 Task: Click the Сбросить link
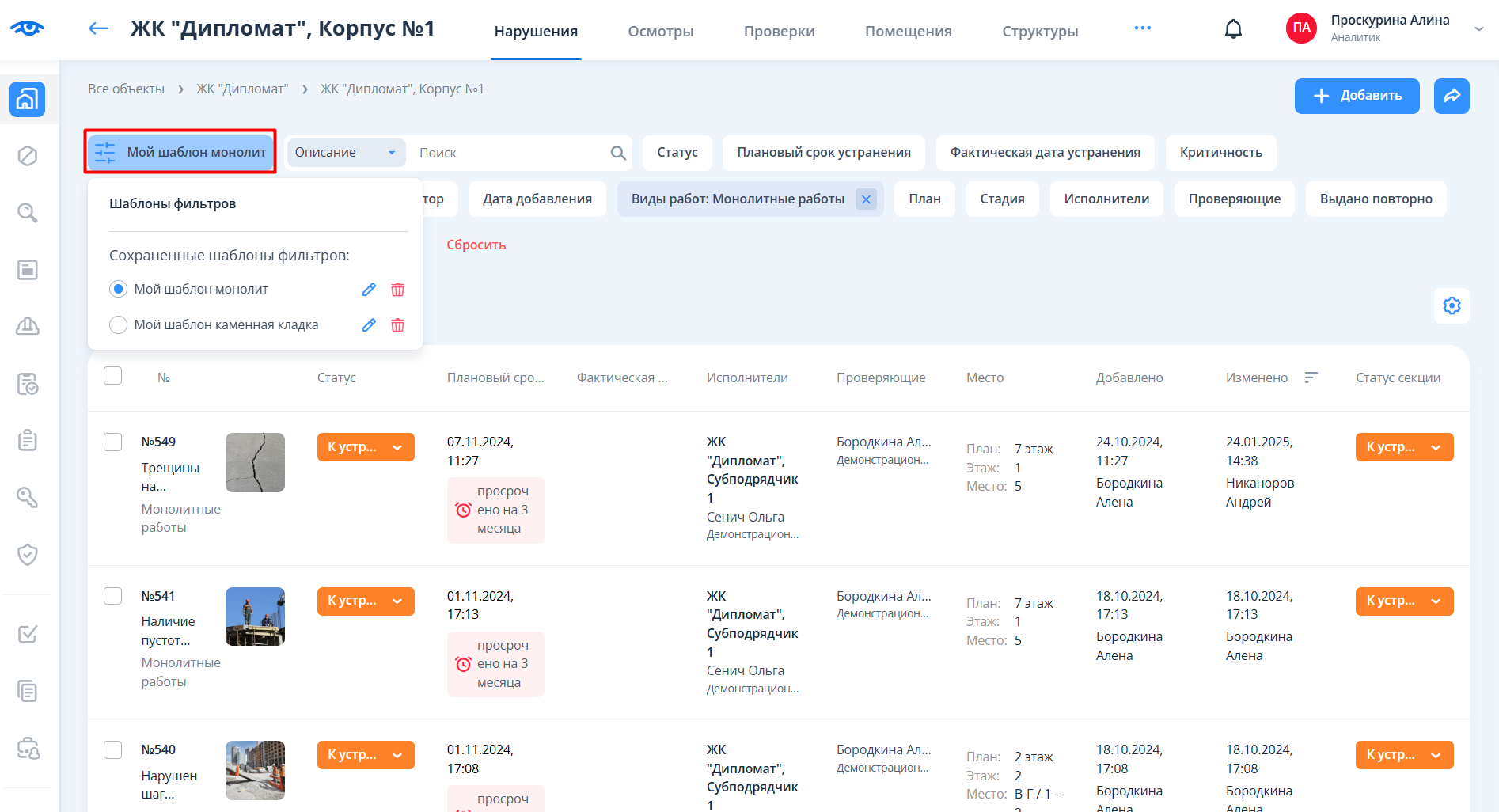[476, 245]
